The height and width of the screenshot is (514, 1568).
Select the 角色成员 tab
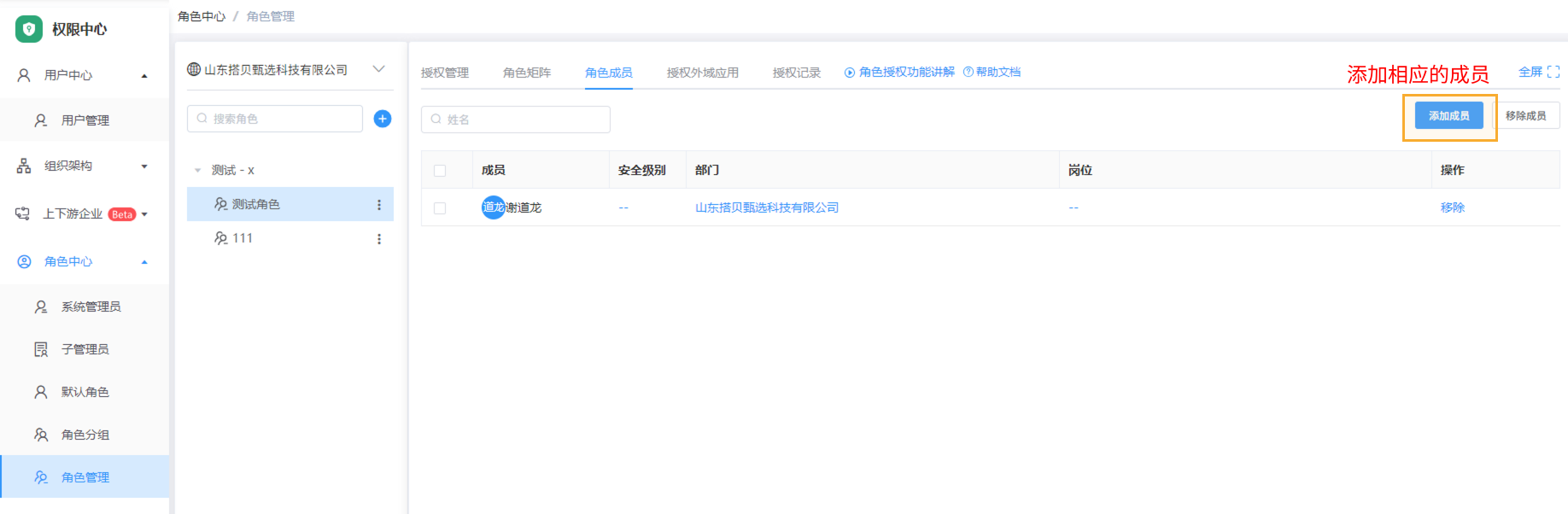point(609,73)
